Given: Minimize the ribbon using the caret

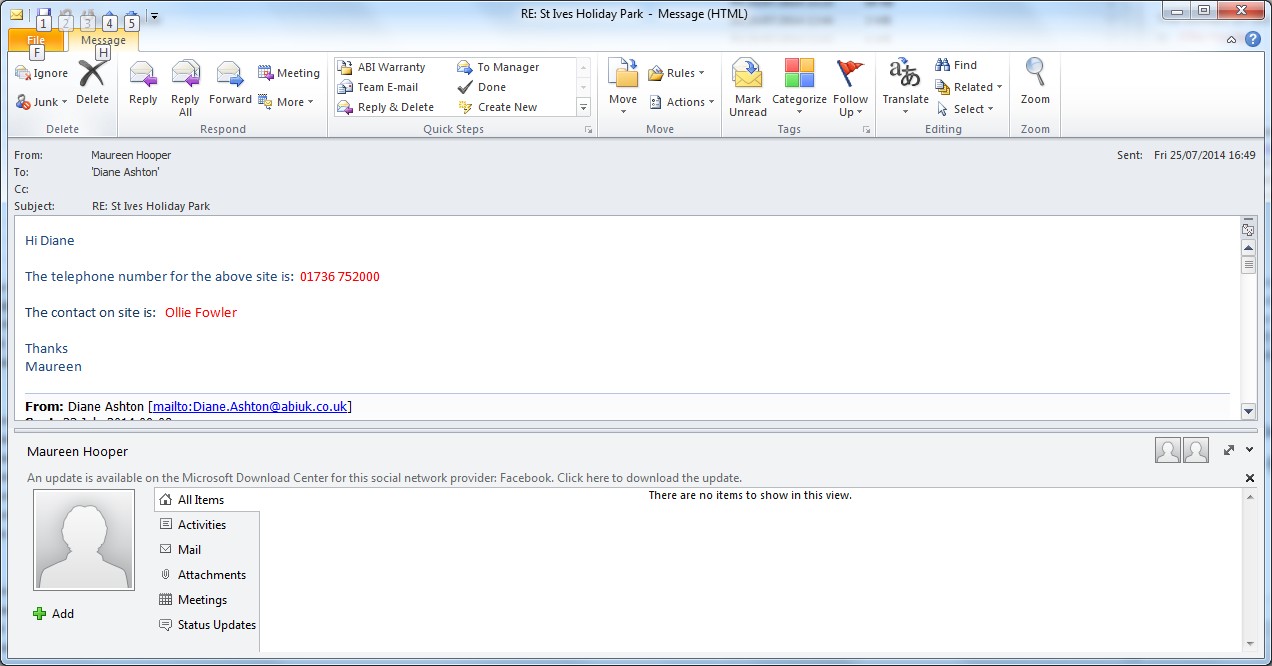Looking at the screenshot, I should tap(1232, 40).
